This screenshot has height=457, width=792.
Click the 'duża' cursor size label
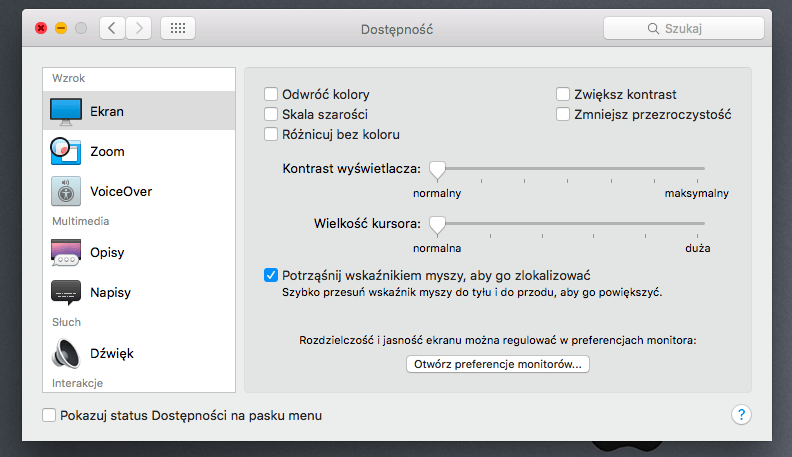698,248
